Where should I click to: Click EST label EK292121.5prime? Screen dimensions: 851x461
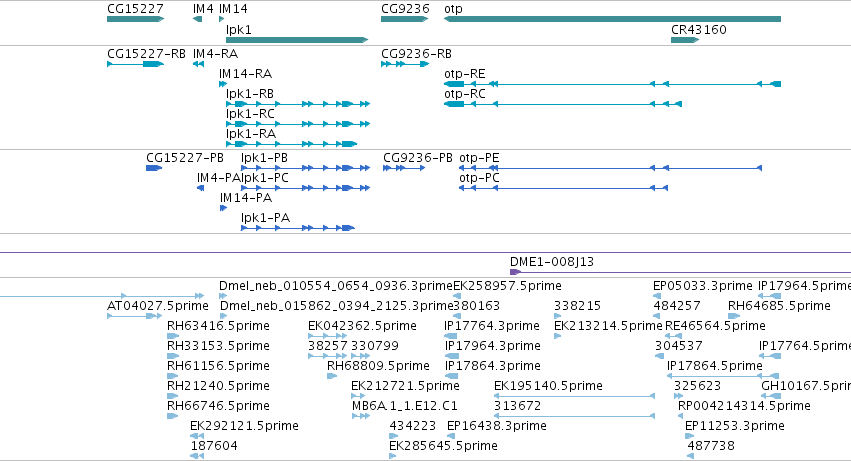[x=244, y=427]
